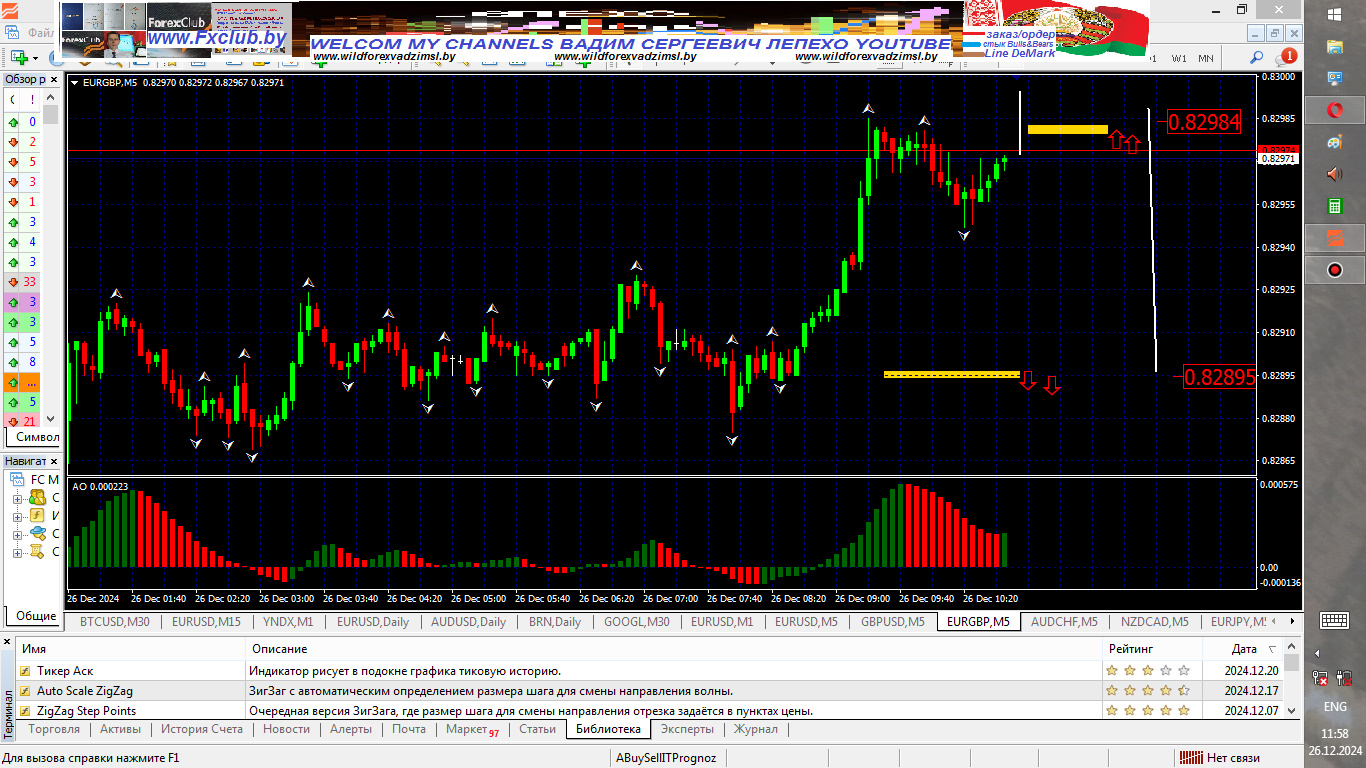This screenshot has height=768, width=1366.
Task: Click the indicators f icon in Navigator
Action: click(x=37, y=516)
